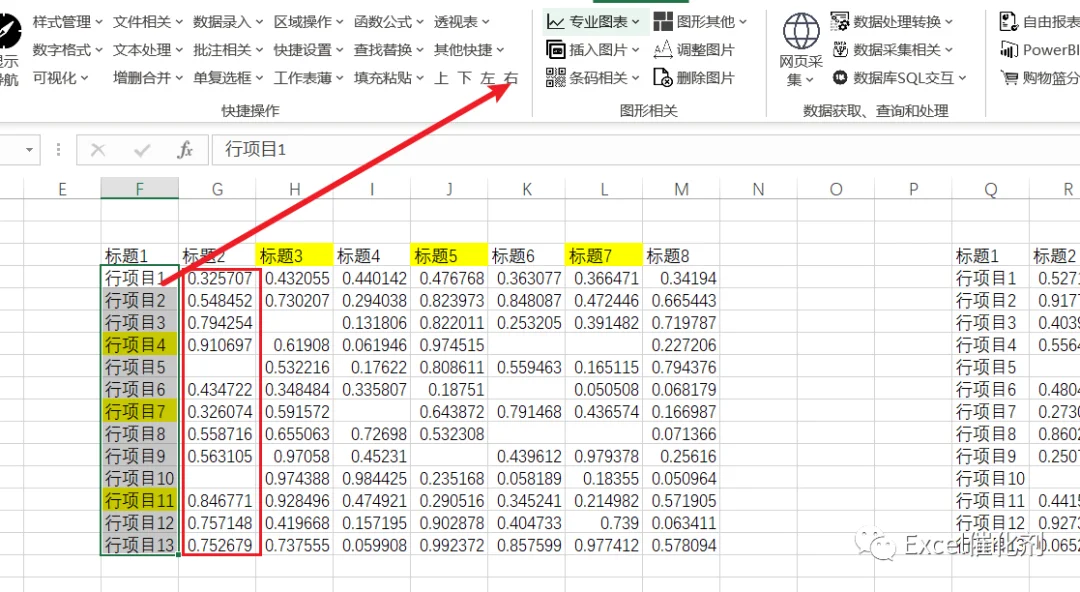Open the 数字格式 menu
The height and width of the screenshot is (592, 1080).
(68, 50)
